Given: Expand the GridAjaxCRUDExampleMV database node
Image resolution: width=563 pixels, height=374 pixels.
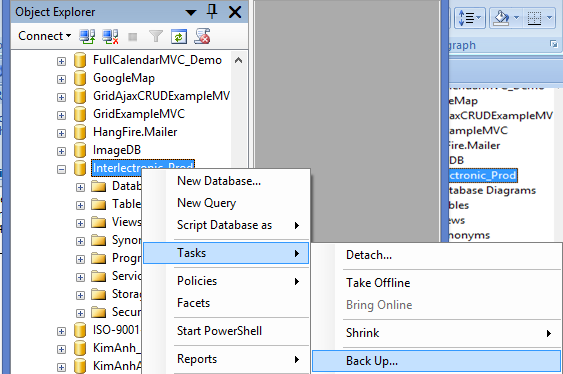Looking at the screenshot, I should click(x=61, y=97).
